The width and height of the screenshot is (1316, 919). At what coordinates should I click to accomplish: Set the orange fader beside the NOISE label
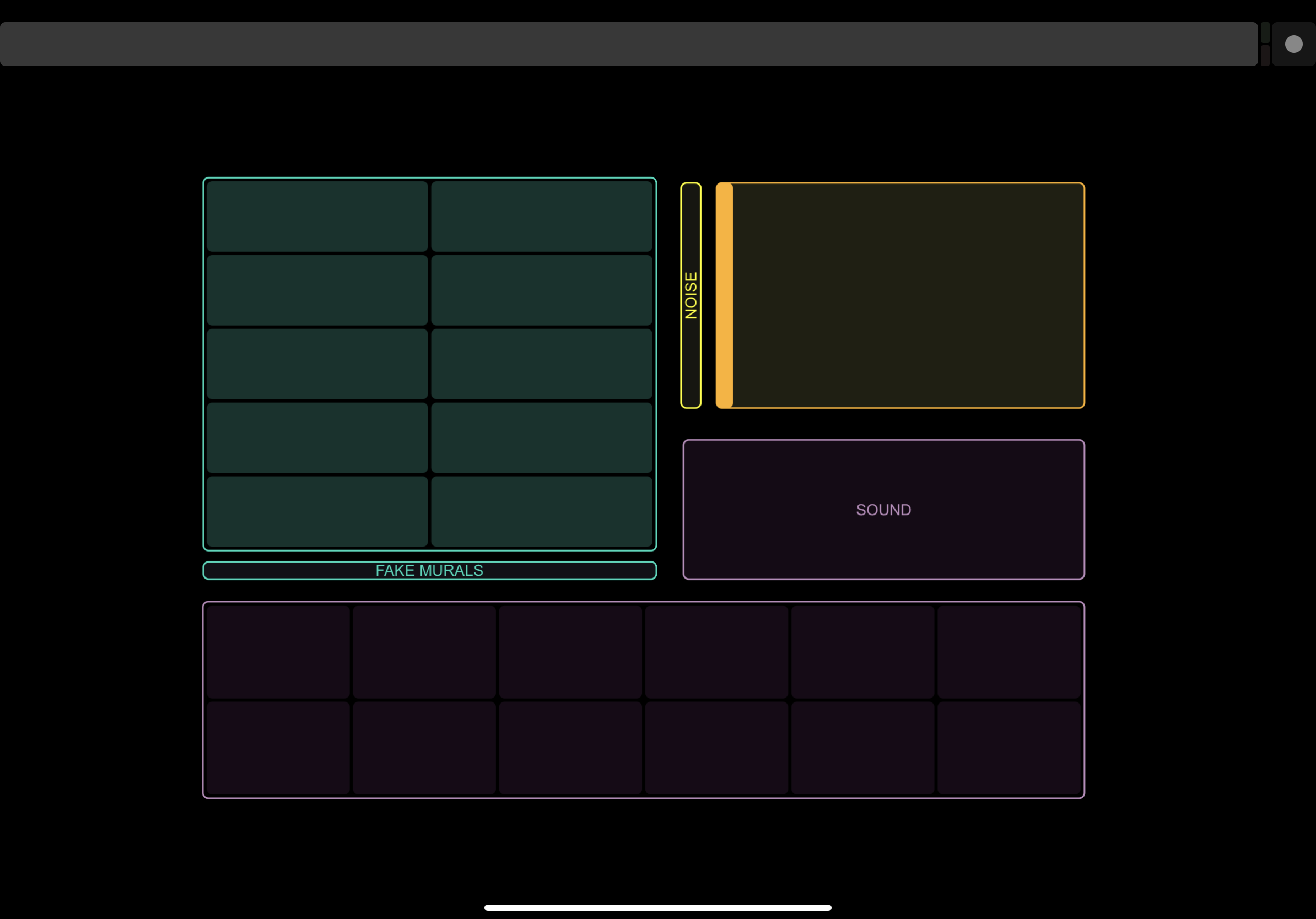pos(900,296)
